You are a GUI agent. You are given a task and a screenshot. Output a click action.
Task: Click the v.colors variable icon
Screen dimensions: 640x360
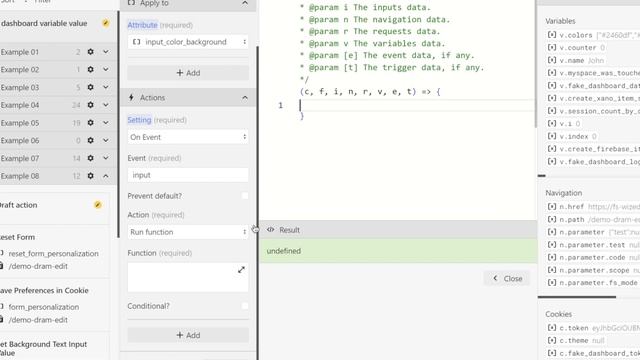tap(551, 35)
